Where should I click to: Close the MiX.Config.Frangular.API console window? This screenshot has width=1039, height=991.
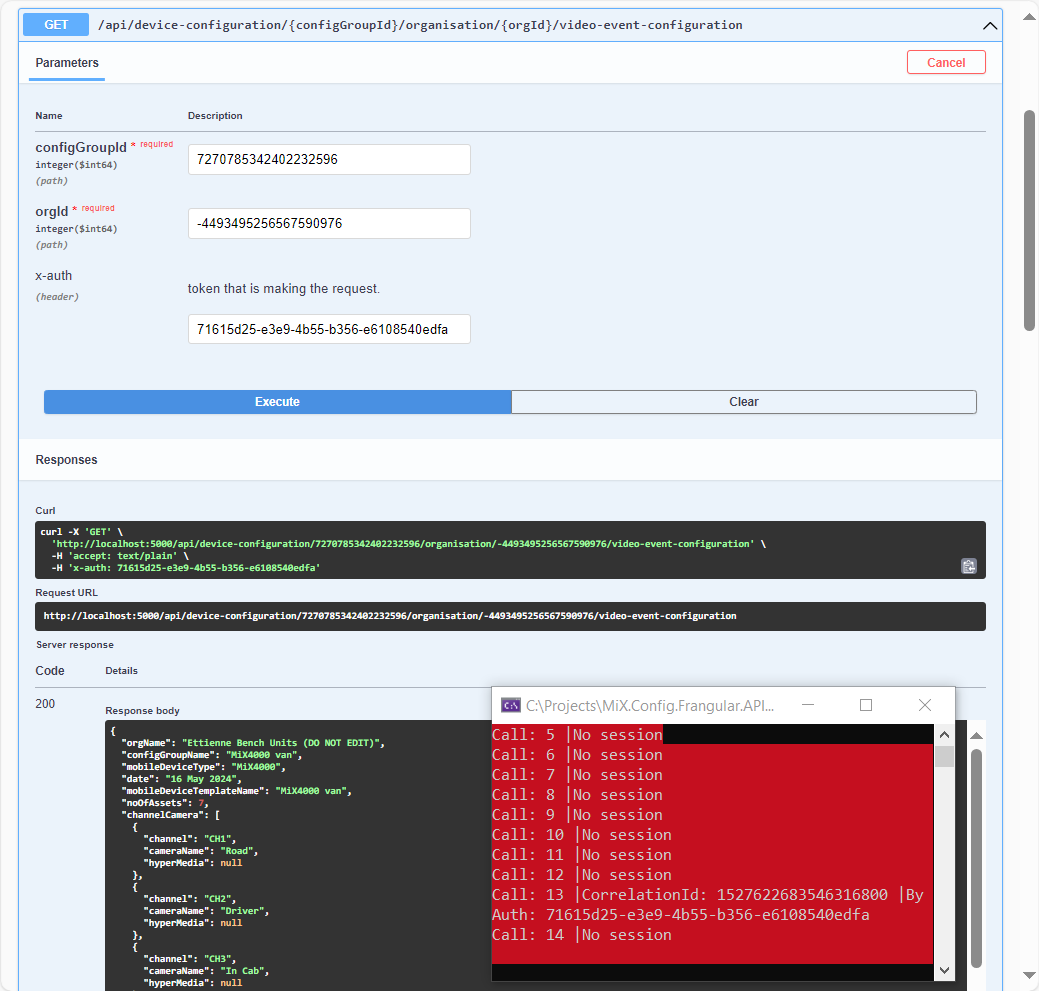point(924,705)
